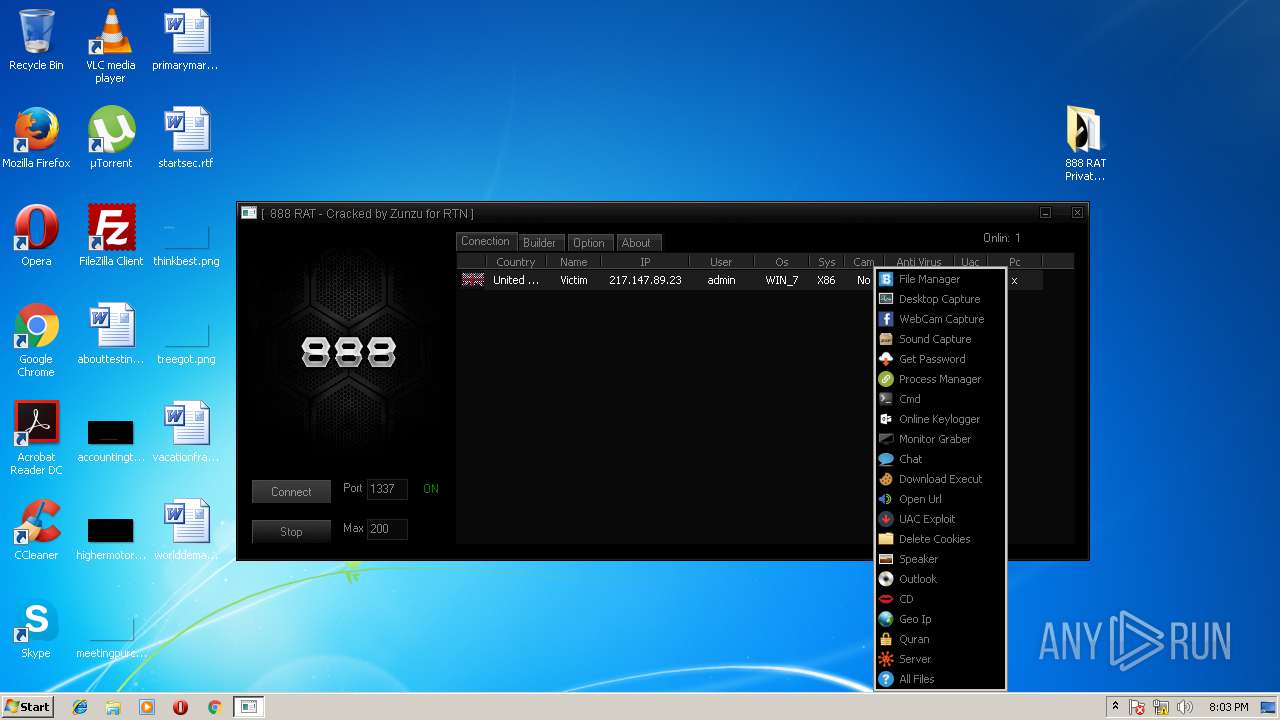Open the Option tab
1280x720 pixels.
click(x=588, y=242)
